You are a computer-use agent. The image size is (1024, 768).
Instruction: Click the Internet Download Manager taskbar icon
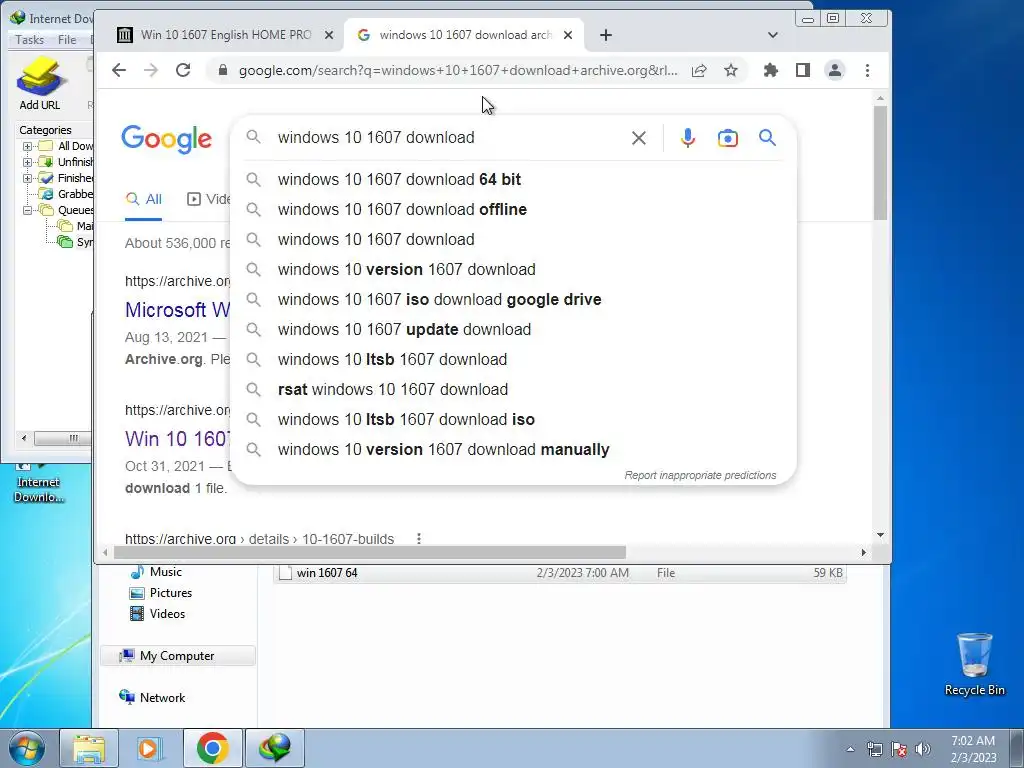274,748
